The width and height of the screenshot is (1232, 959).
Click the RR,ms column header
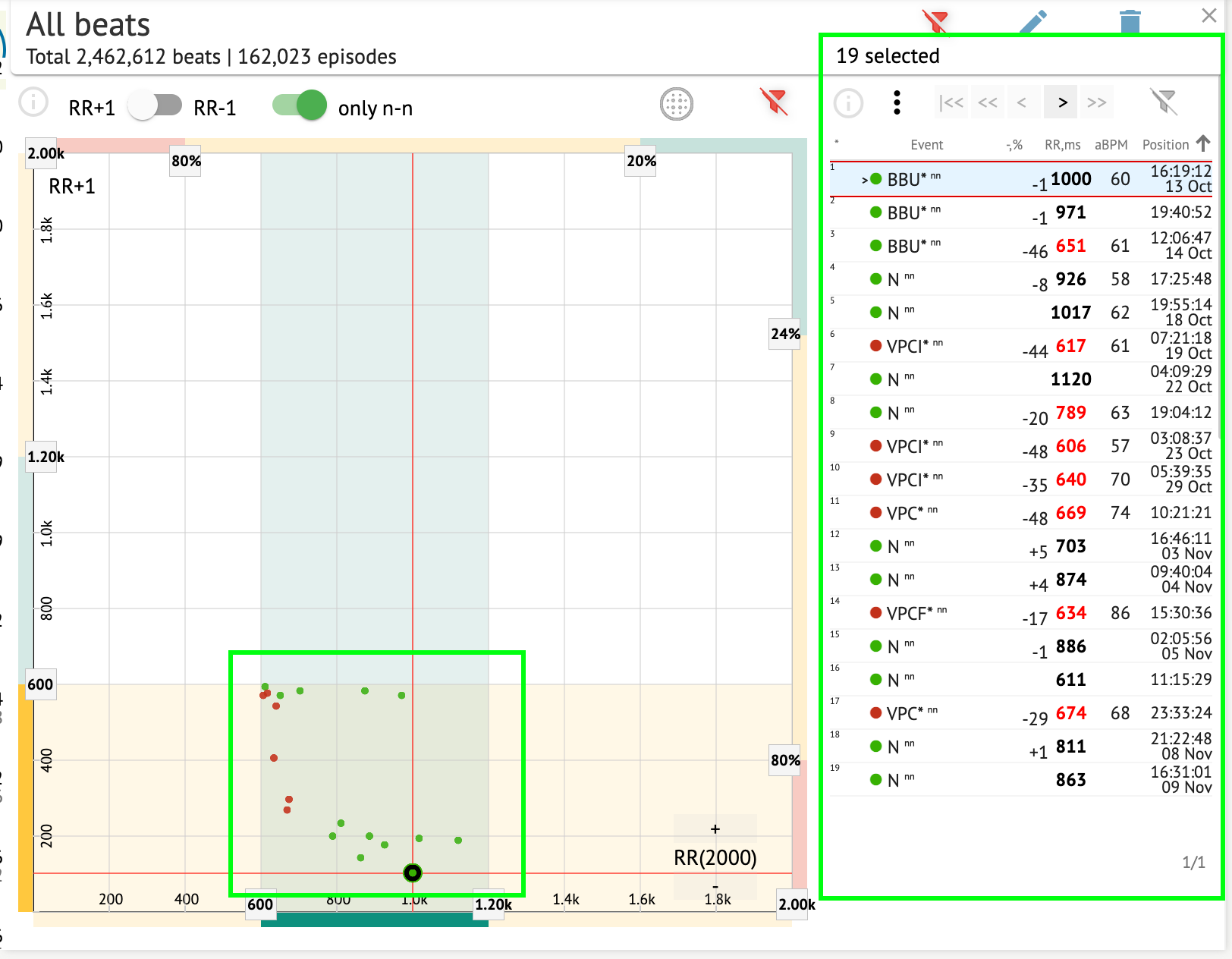point(1062,145)
